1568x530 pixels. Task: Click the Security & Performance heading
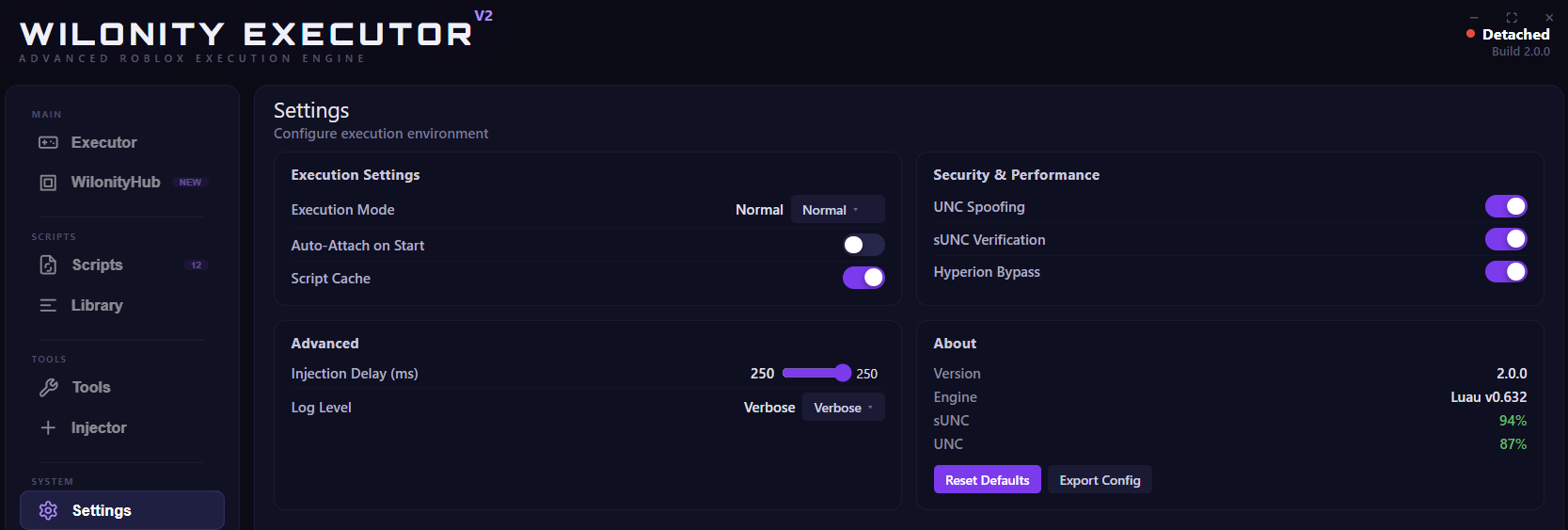(x=1016, y=175)
